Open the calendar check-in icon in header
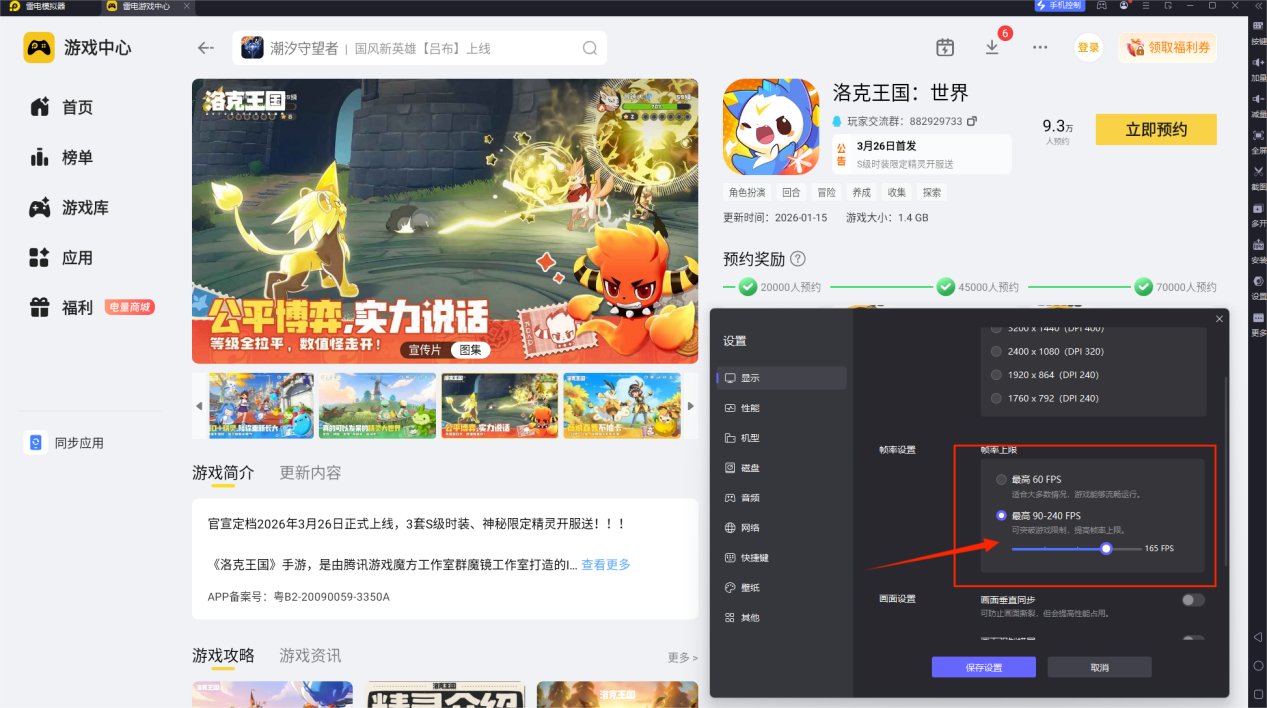Screen dimensions: 1267x708 (x=945, y=47)
